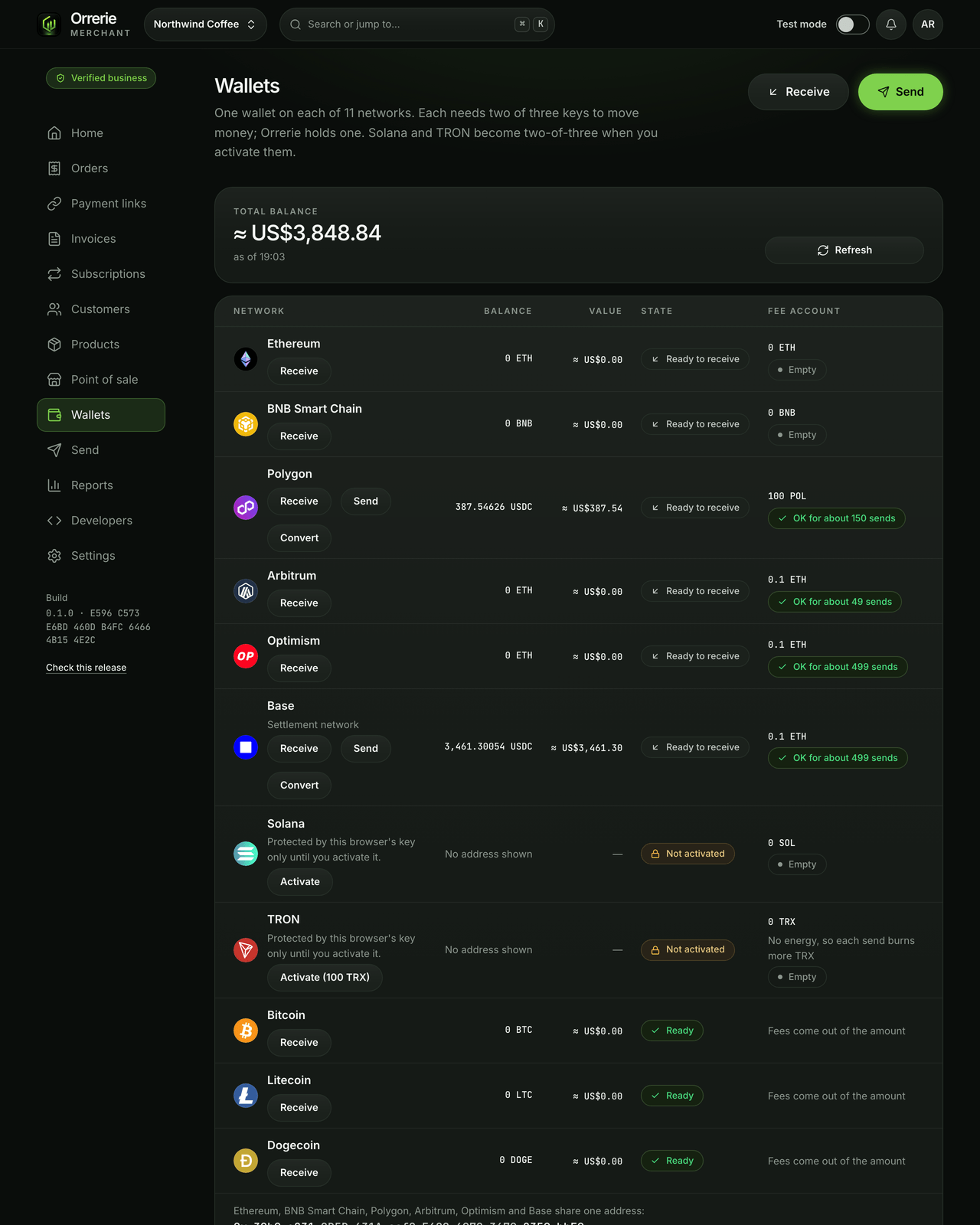Screen dimensions: 980x1225
Task: Toggle the Test mode switch
Action: click(x=852, y=24)
